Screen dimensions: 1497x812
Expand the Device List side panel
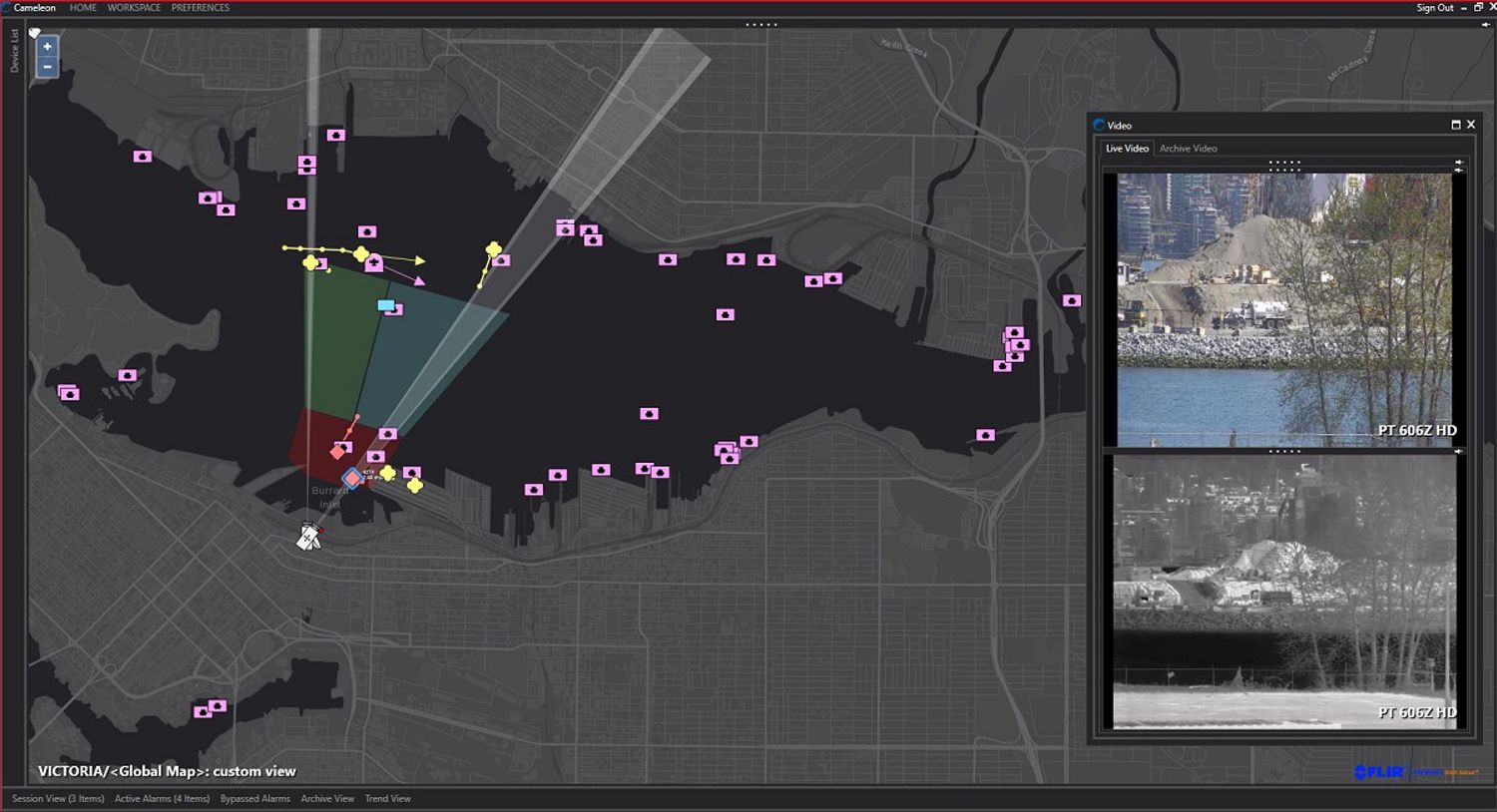(x=14, y=50)
